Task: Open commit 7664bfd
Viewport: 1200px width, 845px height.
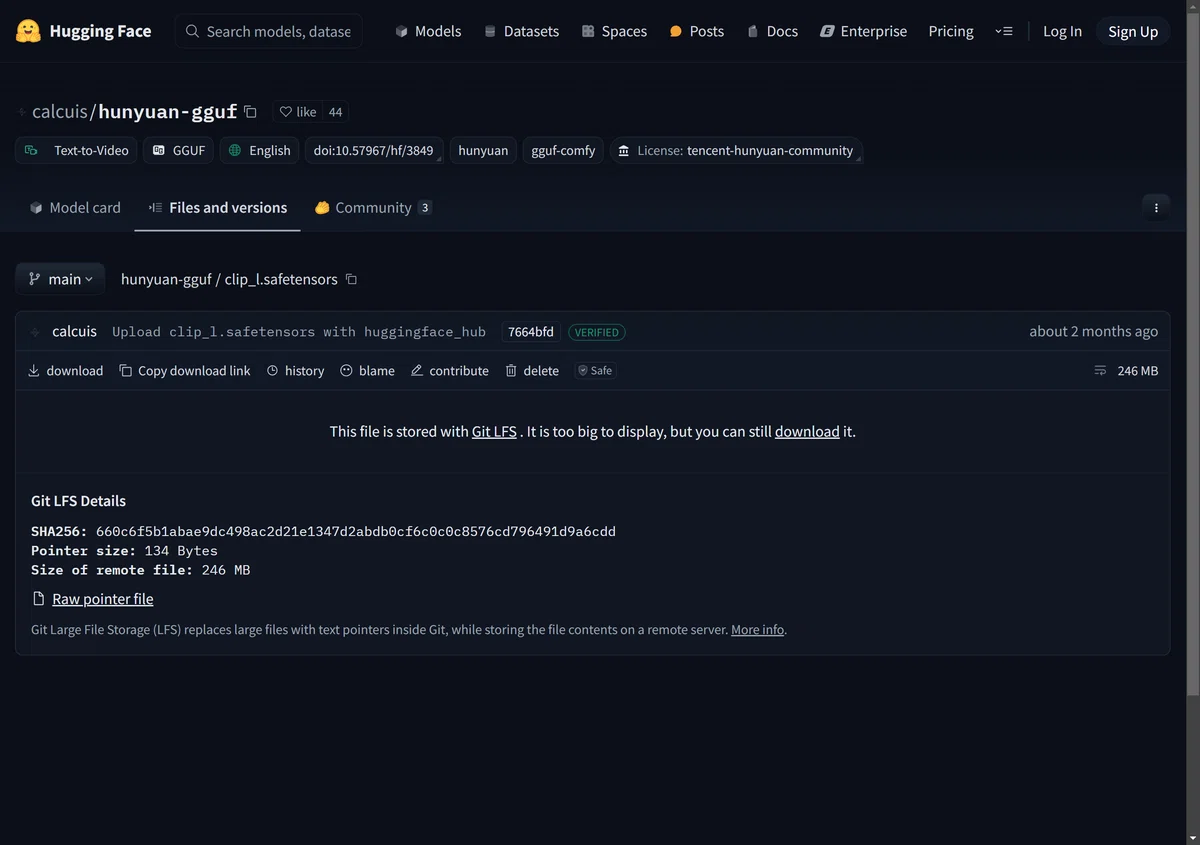Action: pos(531,332)
